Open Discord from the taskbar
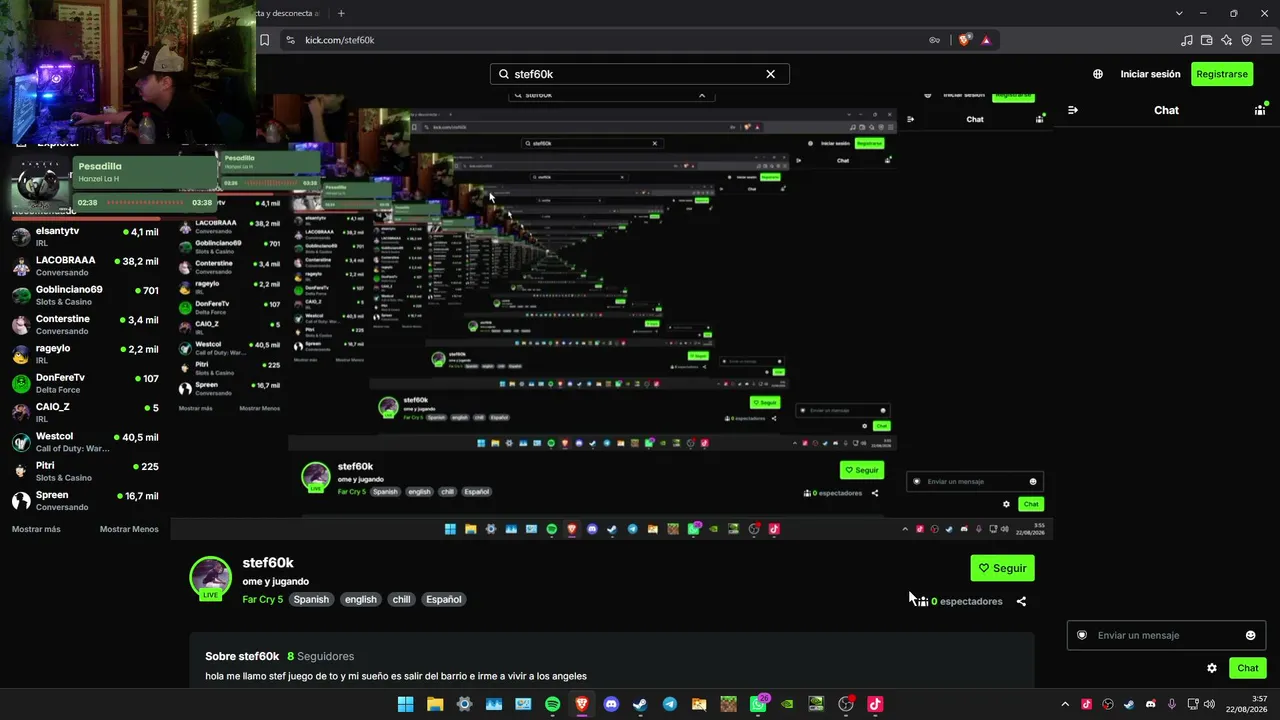1280x720 pixels. pyautogui.click(x=611, y=704)
